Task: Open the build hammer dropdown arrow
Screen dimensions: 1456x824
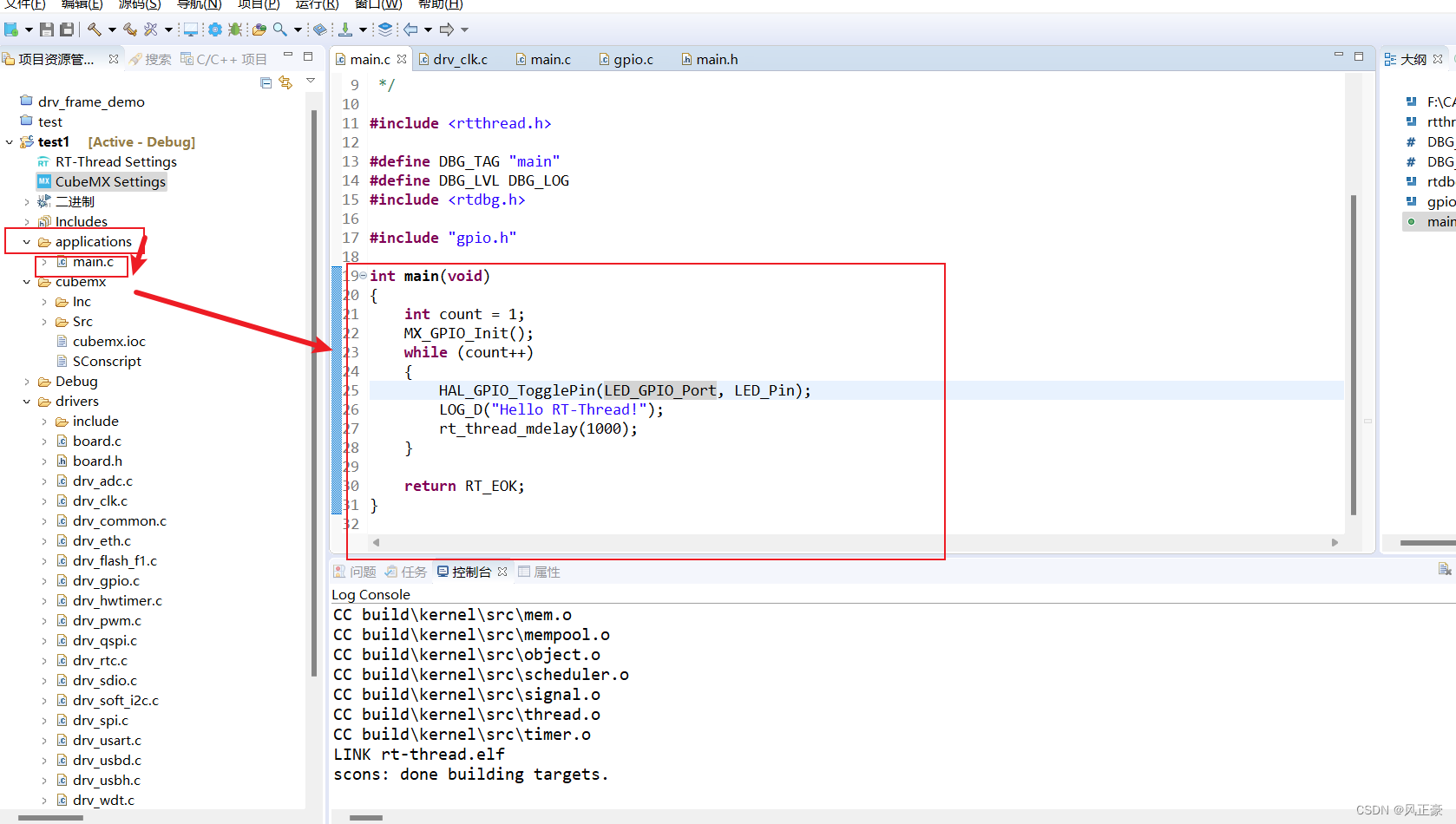Action: pyautogui.click(x=112, y=30)
